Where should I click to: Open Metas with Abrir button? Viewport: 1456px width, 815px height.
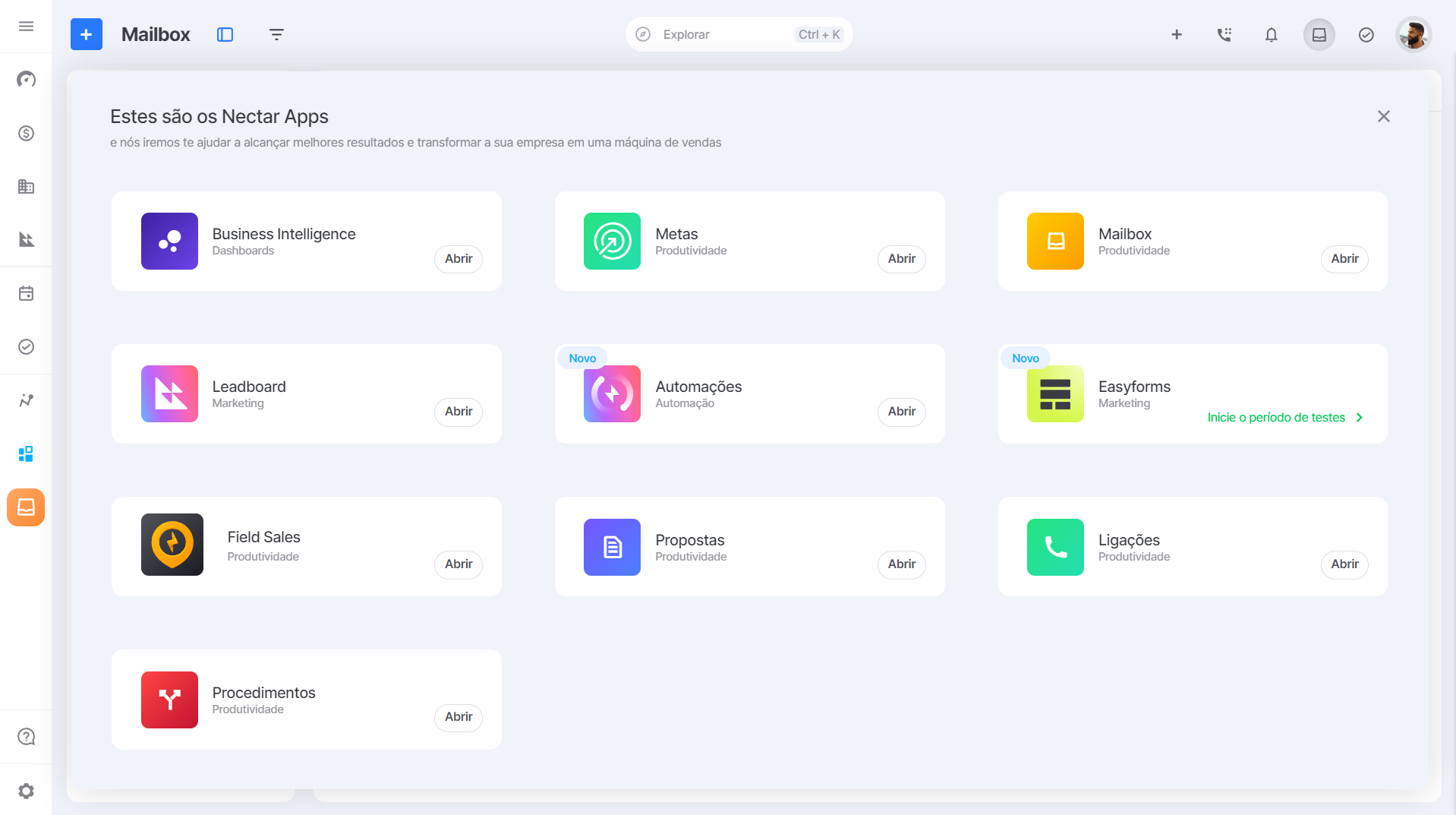[x=902, y=259]
